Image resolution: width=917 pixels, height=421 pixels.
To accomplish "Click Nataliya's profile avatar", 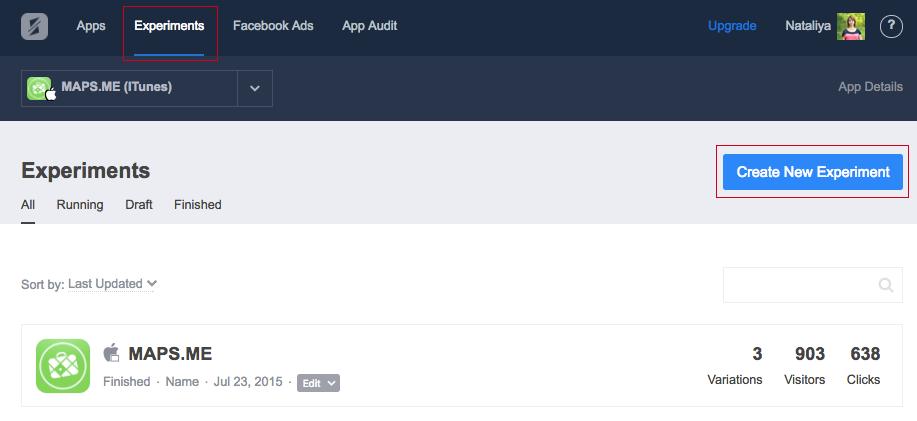I will (850, 26).
